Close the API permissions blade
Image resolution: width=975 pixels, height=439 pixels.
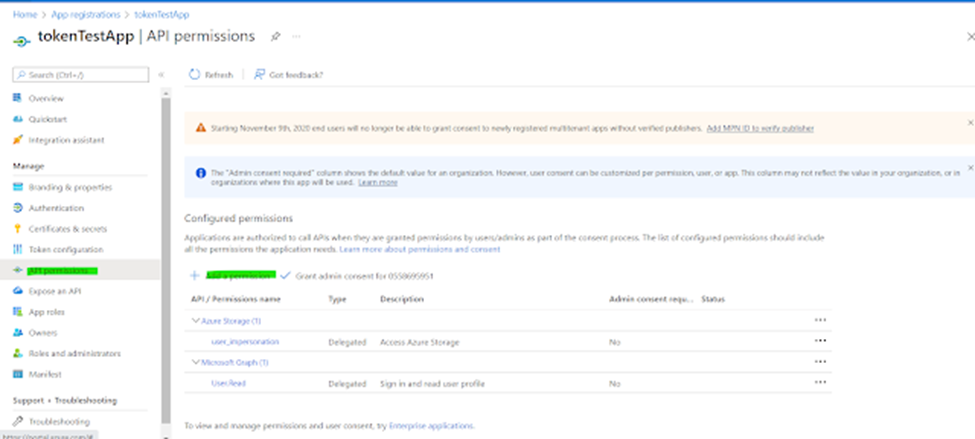970,37
